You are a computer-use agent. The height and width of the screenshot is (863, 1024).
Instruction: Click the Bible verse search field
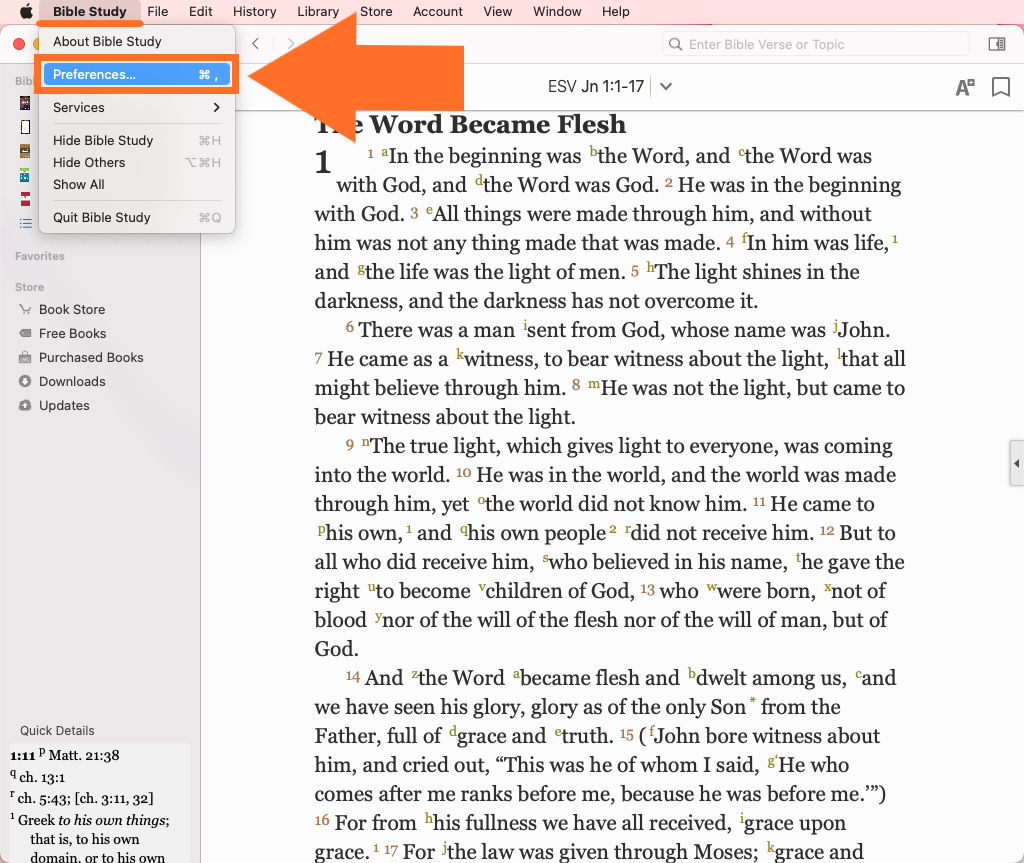(820, 44)
